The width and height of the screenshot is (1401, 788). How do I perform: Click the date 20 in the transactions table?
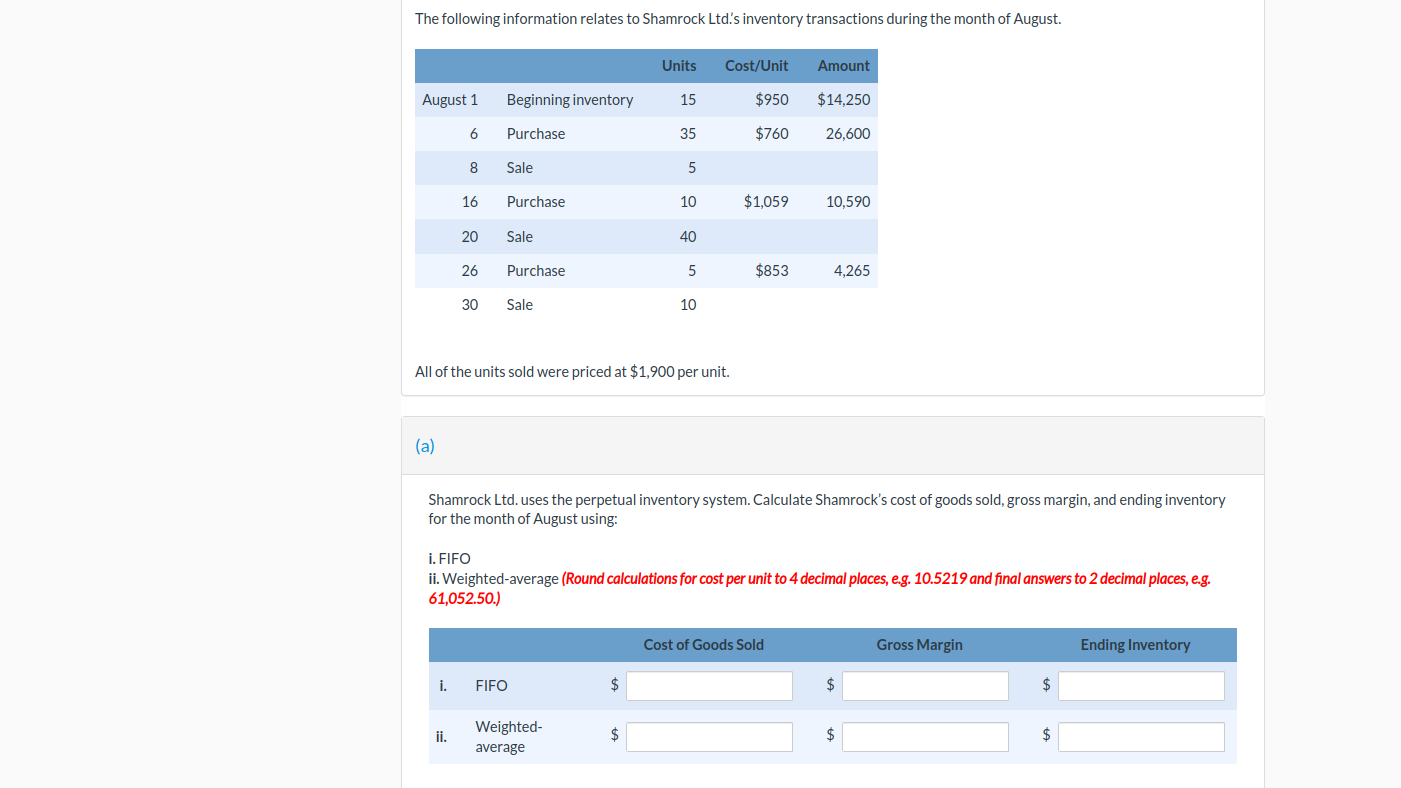[x=470, y=237]
